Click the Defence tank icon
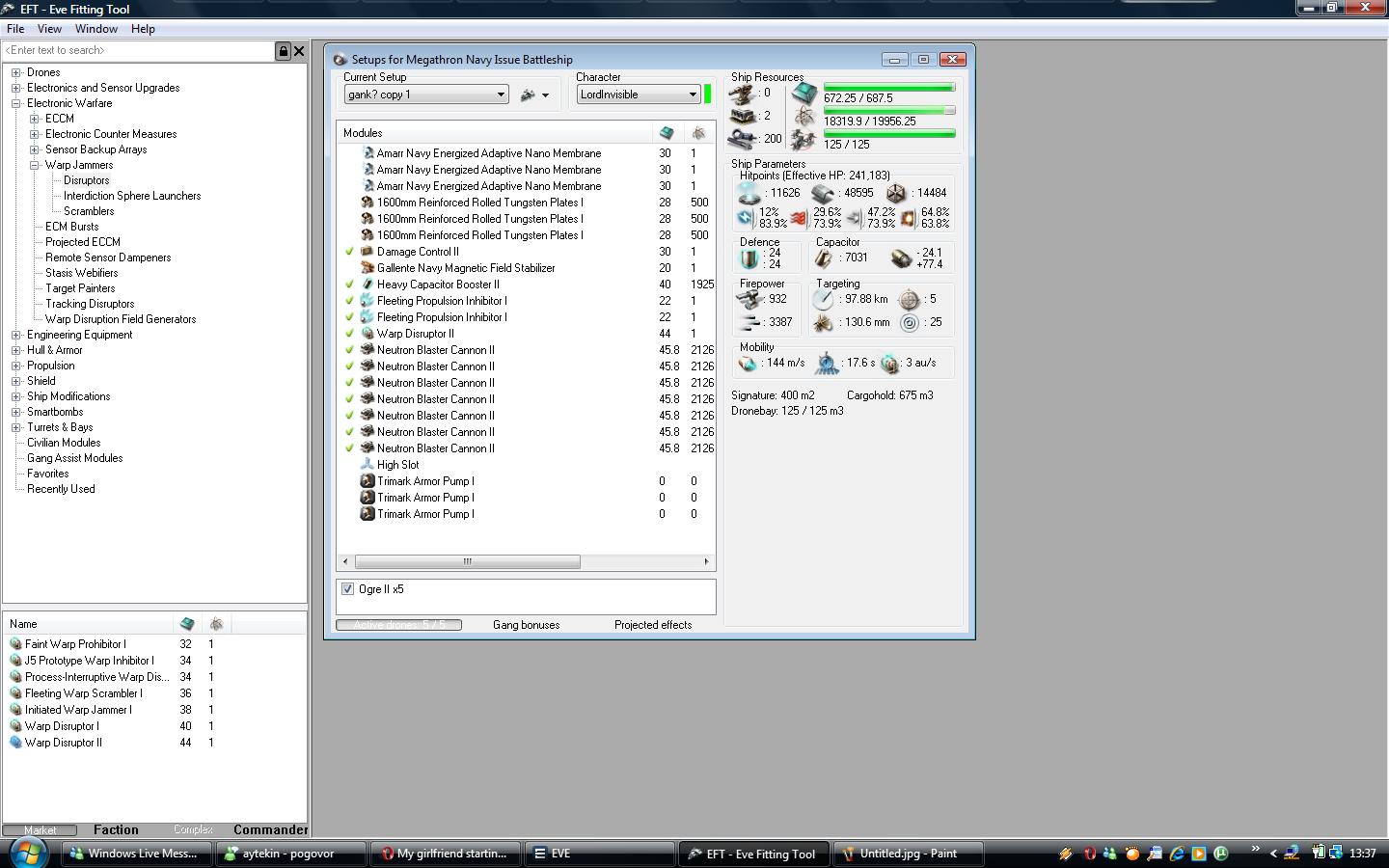The height and width of the screenshot is (868, 1389). pos(749,258)
